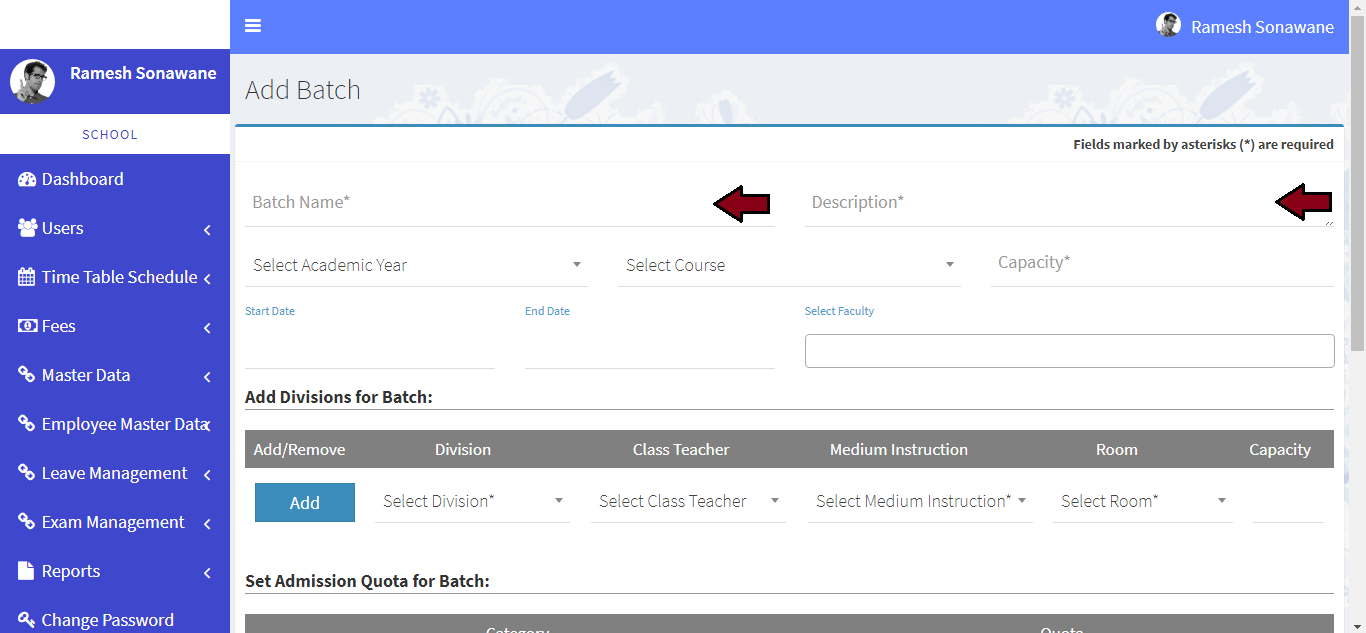The width and height of the screenshot is (1366, 633).
Task: Click the Select Faculty input box
Action: [x=1069, y=351]
